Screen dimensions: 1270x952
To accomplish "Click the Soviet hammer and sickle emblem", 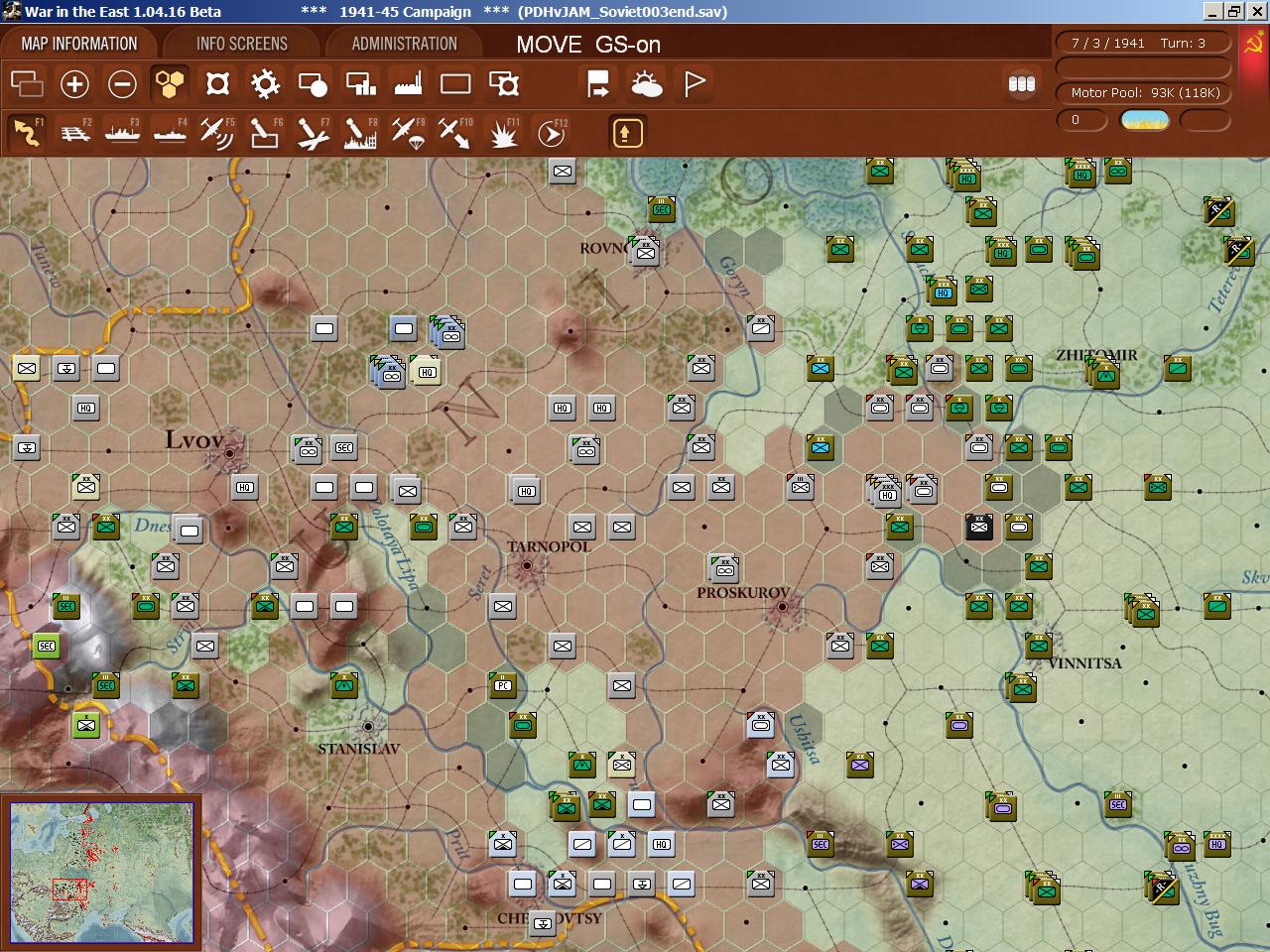I will click(x=1254, y=43).
